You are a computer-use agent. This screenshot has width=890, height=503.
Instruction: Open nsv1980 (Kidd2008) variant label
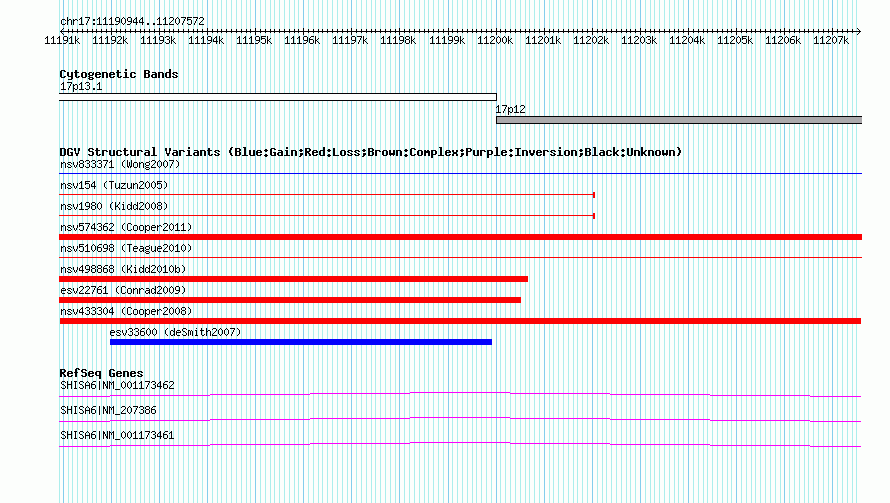click(114, 206)
